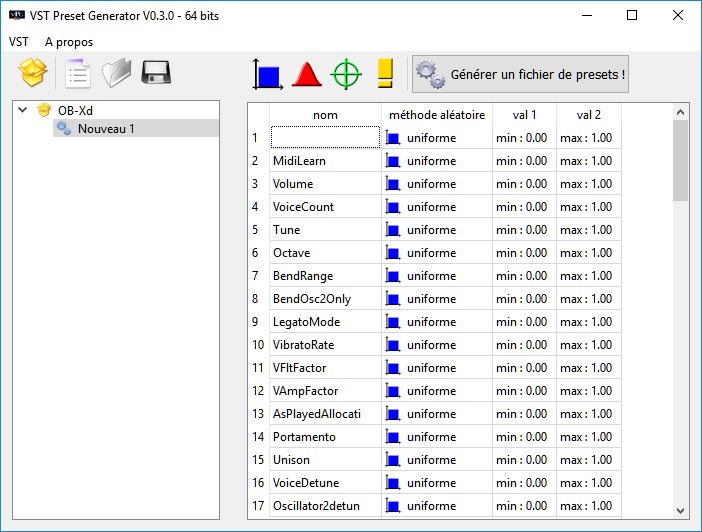Select the red triangle distribution tool

[x=307, y=74]
